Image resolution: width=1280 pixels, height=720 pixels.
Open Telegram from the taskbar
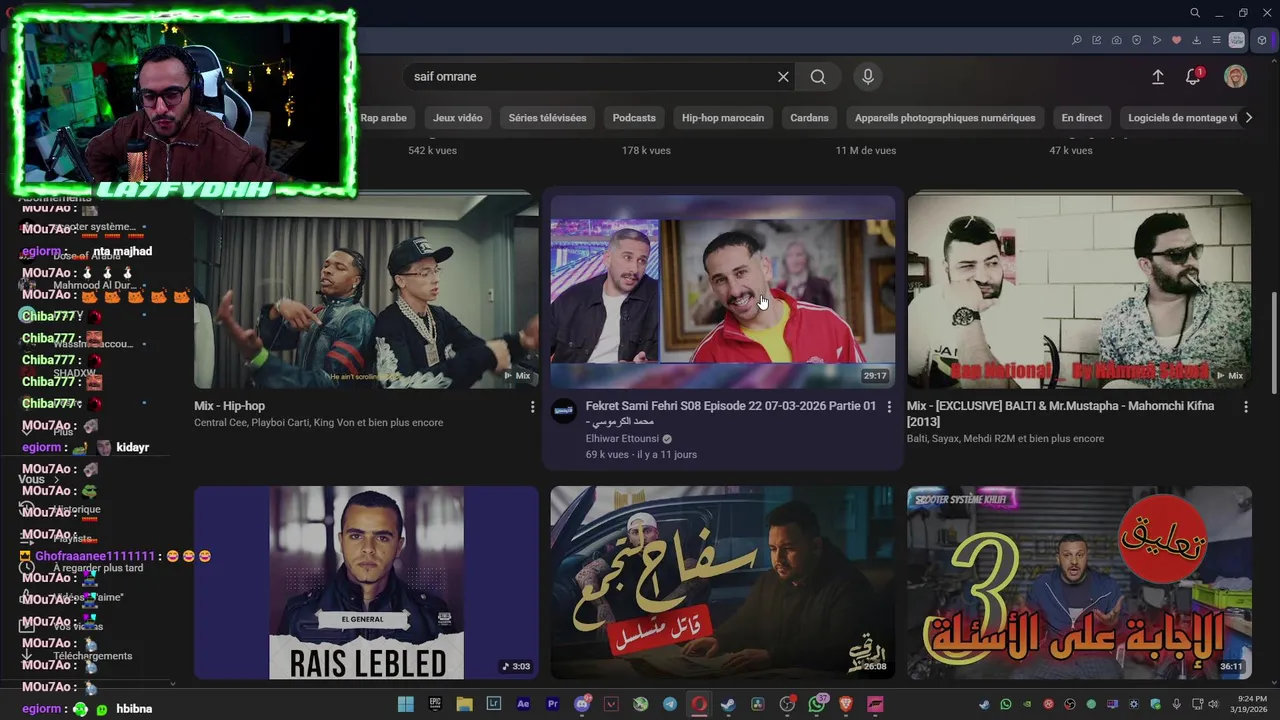(670, 704)
